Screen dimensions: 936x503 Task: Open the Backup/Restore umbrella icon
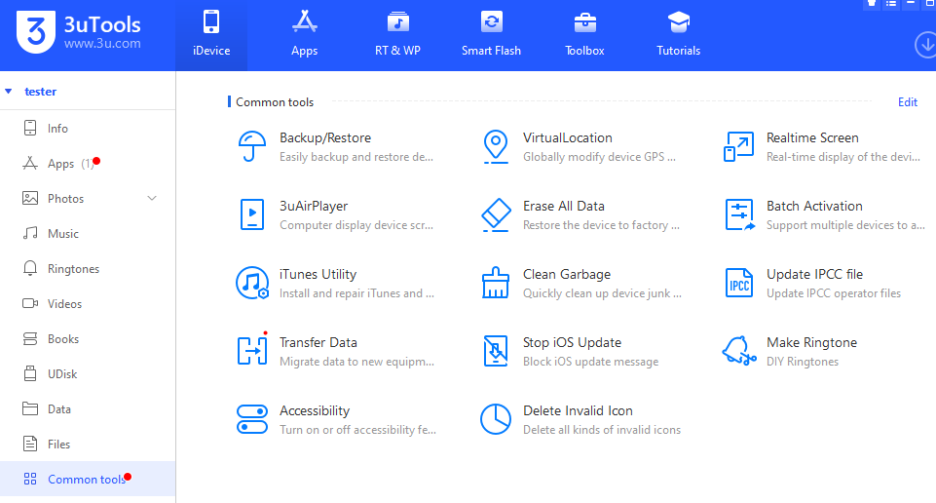pos(252,146)
